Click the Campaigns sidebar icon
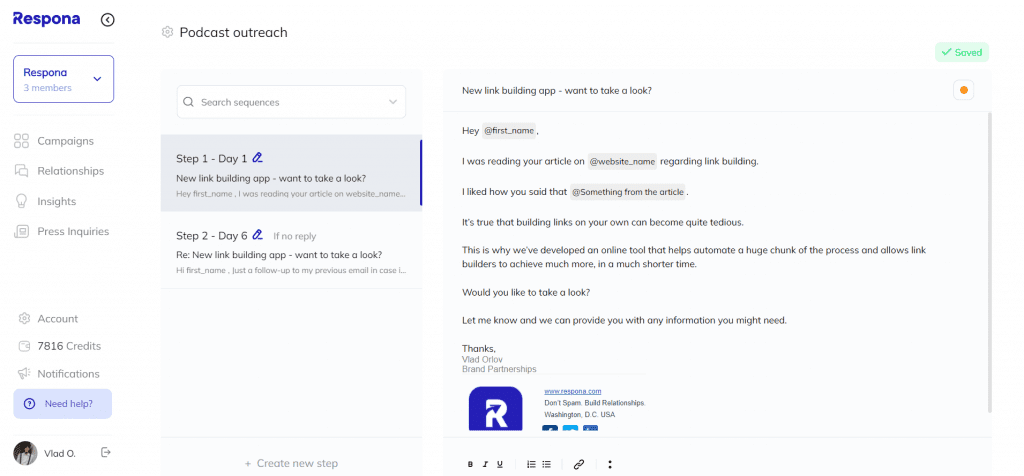 (x=22, y=141)
